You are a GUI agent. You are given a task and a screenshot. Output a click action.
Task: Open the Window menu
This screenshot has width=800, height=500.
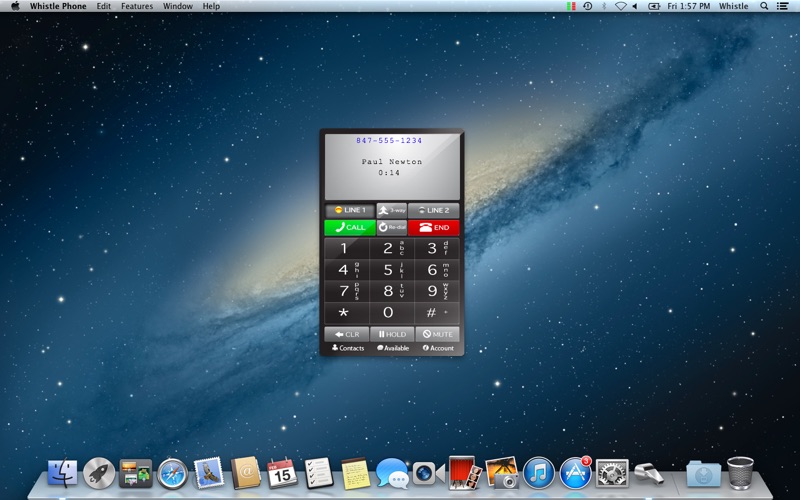178,6
